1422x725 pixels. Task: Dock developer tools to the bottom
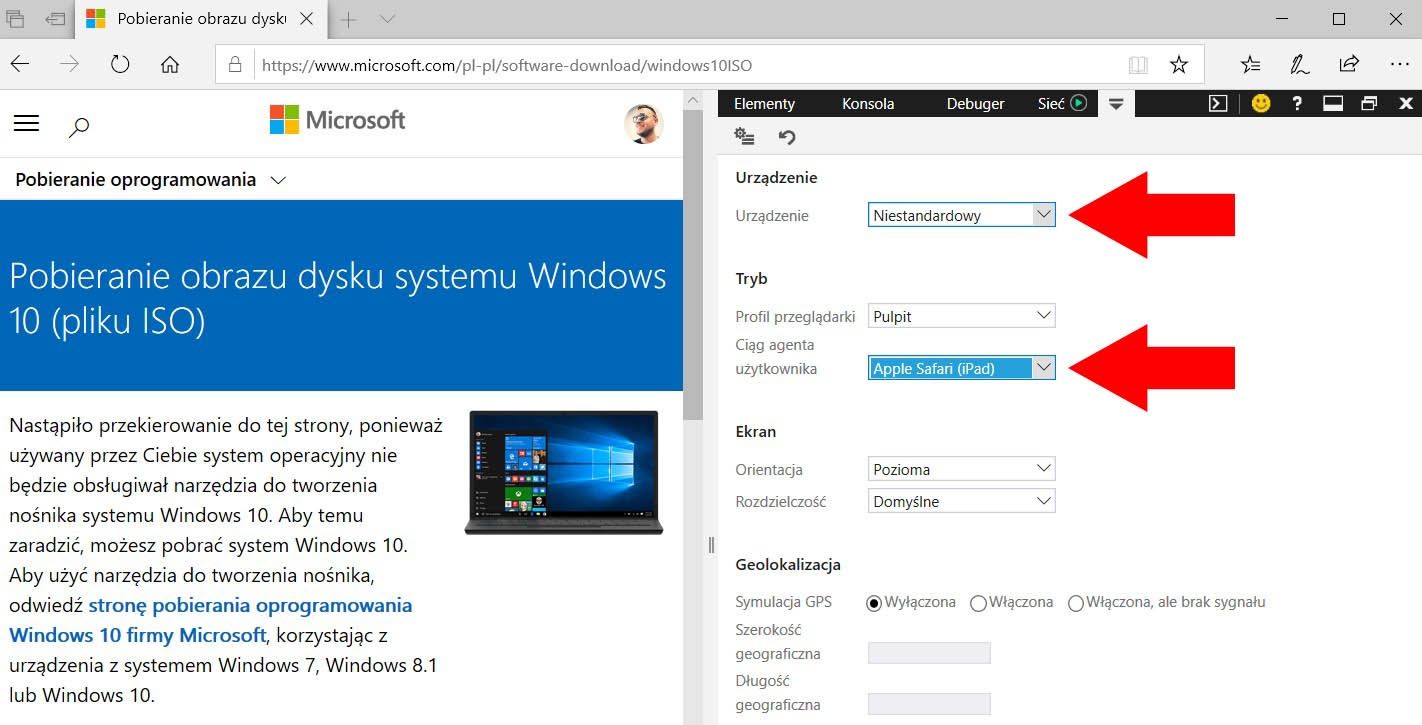[1332, 103]
